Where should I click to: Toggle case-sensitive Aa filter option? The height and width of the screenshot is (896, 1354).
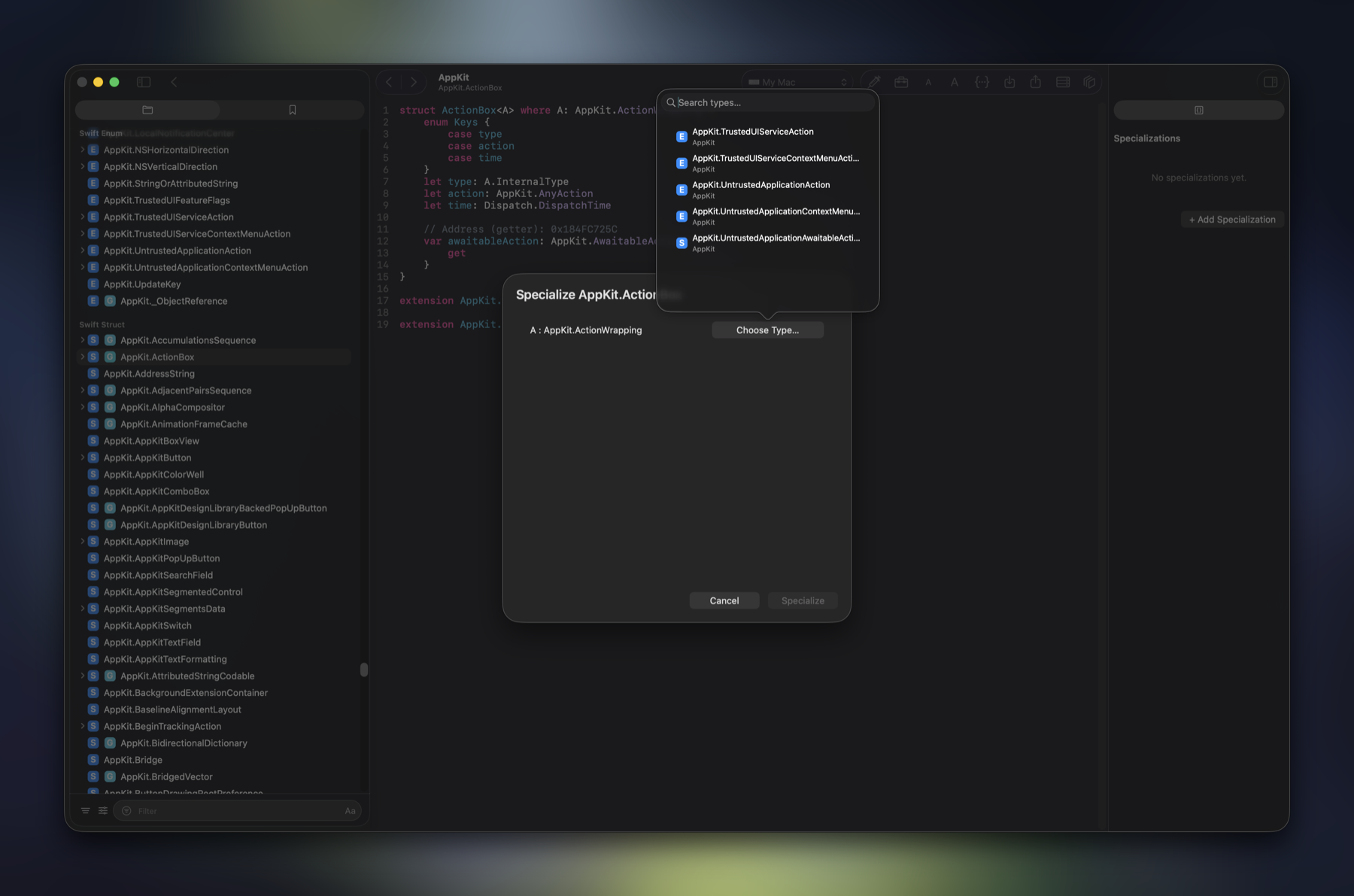click(x=350, y=811)
